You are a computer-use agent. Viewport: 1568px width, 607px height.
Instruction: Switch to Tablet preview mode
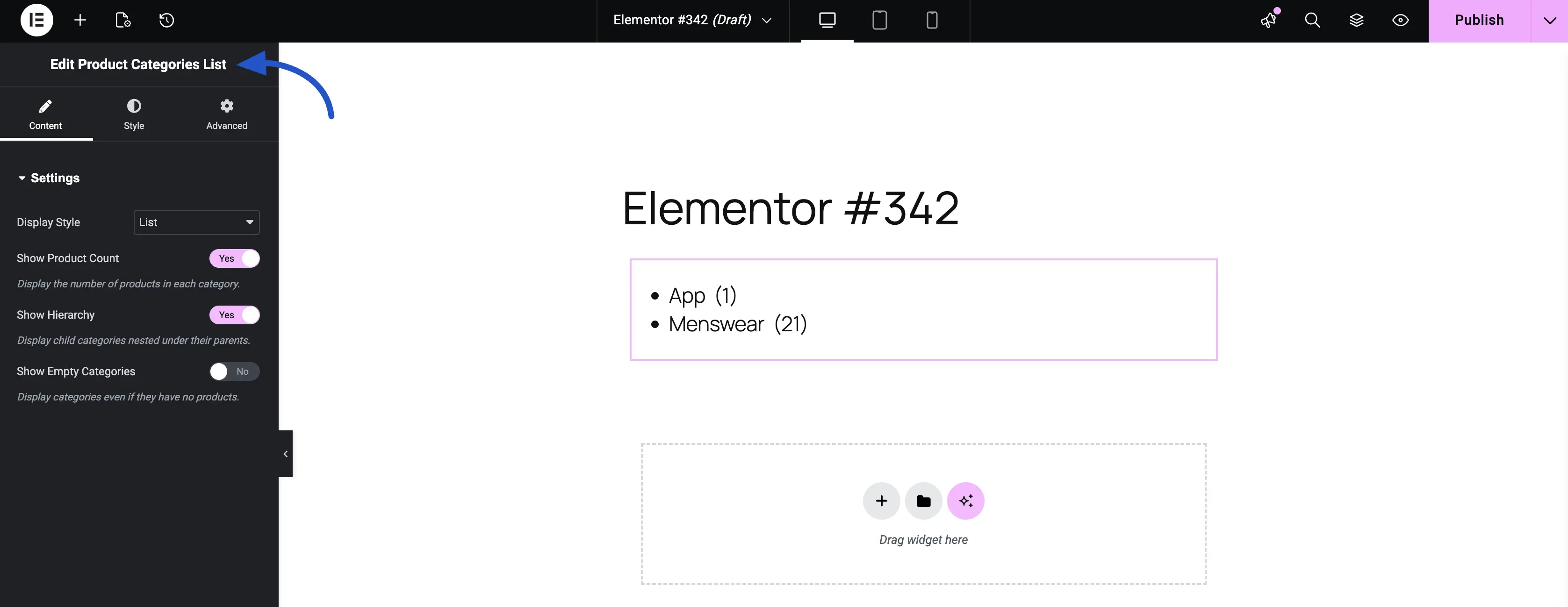click(879, 20)
